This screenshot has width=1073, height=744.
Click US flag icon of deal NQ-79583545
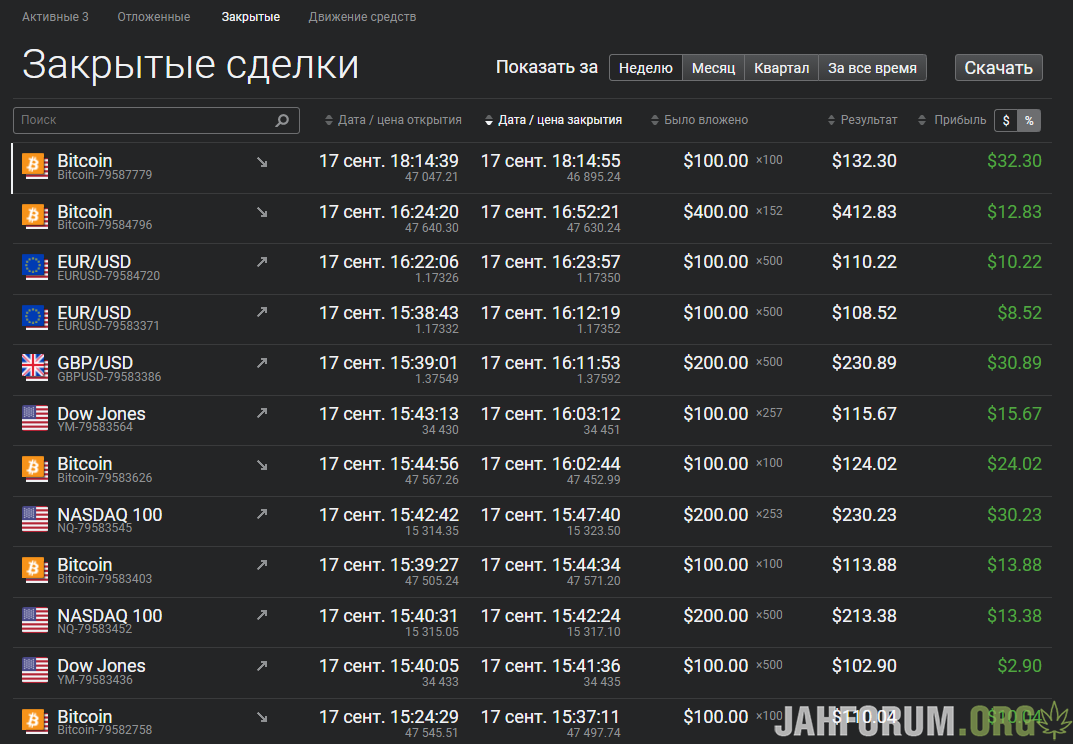click(x=34, y=520)
